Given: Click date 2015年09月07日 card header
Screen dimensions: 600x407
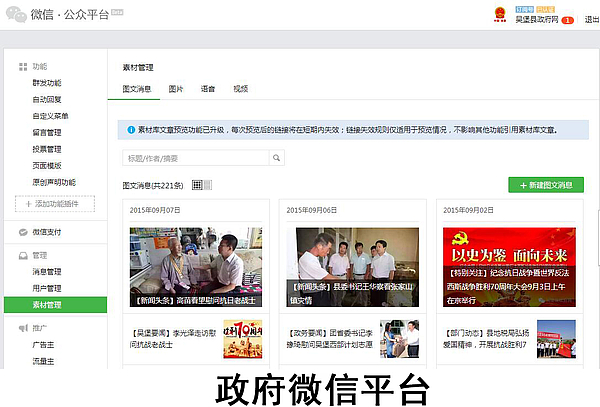Looking at the screenshot, I should coord(155,210).
